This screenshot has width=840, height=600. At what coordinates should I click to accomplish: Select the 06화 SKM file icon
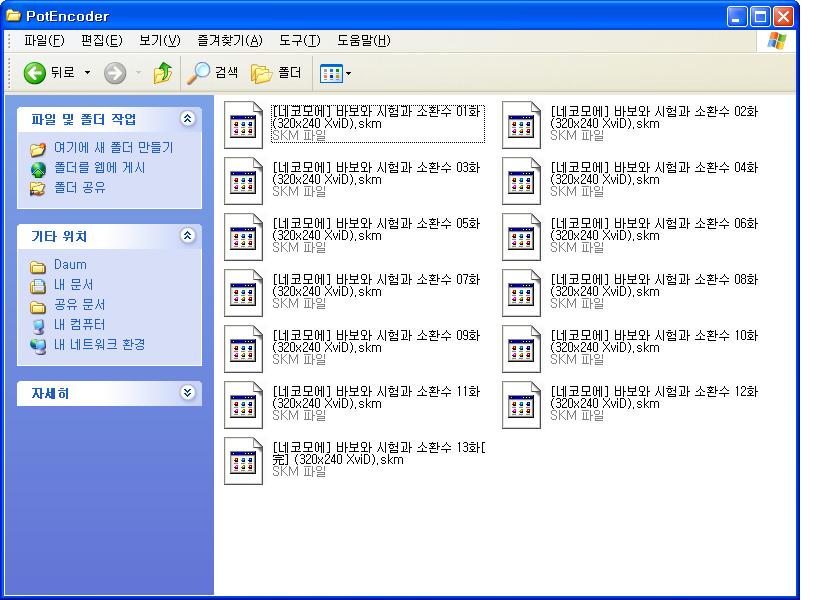pyautogui.click(x=521, y=236)
